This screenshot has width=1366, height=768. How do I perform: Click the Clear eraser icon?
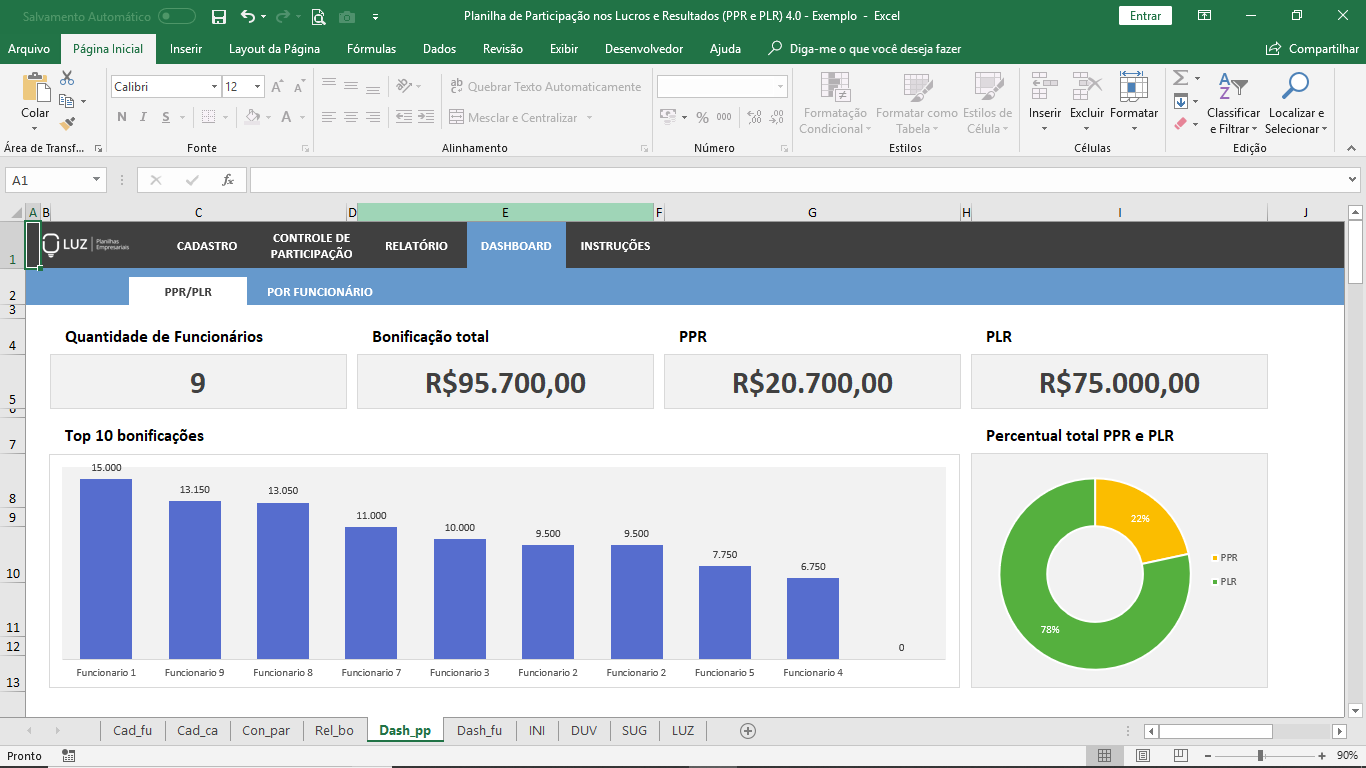click(x=1180, y=124)
